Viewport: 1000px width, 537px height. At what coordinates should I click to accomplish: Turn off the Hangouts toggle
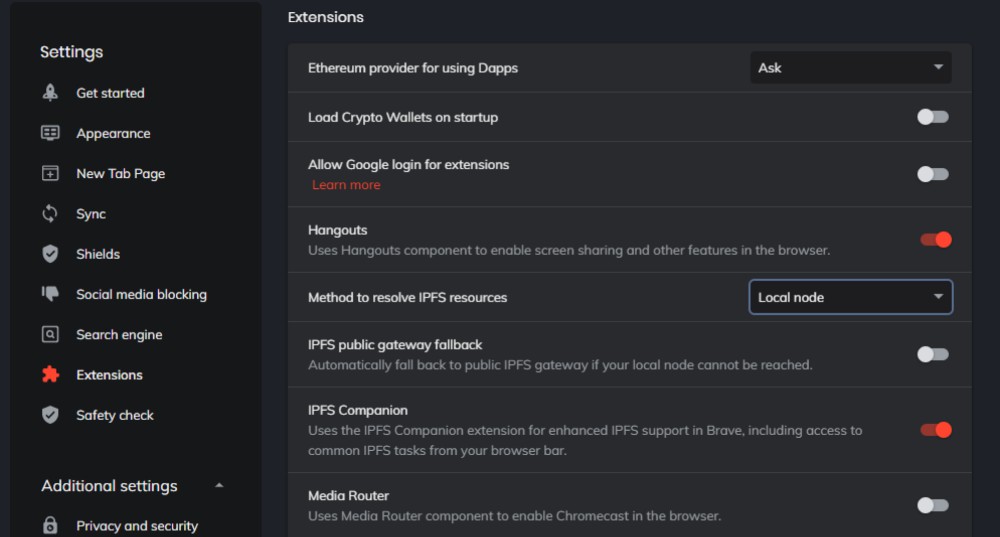coord(936,239)
